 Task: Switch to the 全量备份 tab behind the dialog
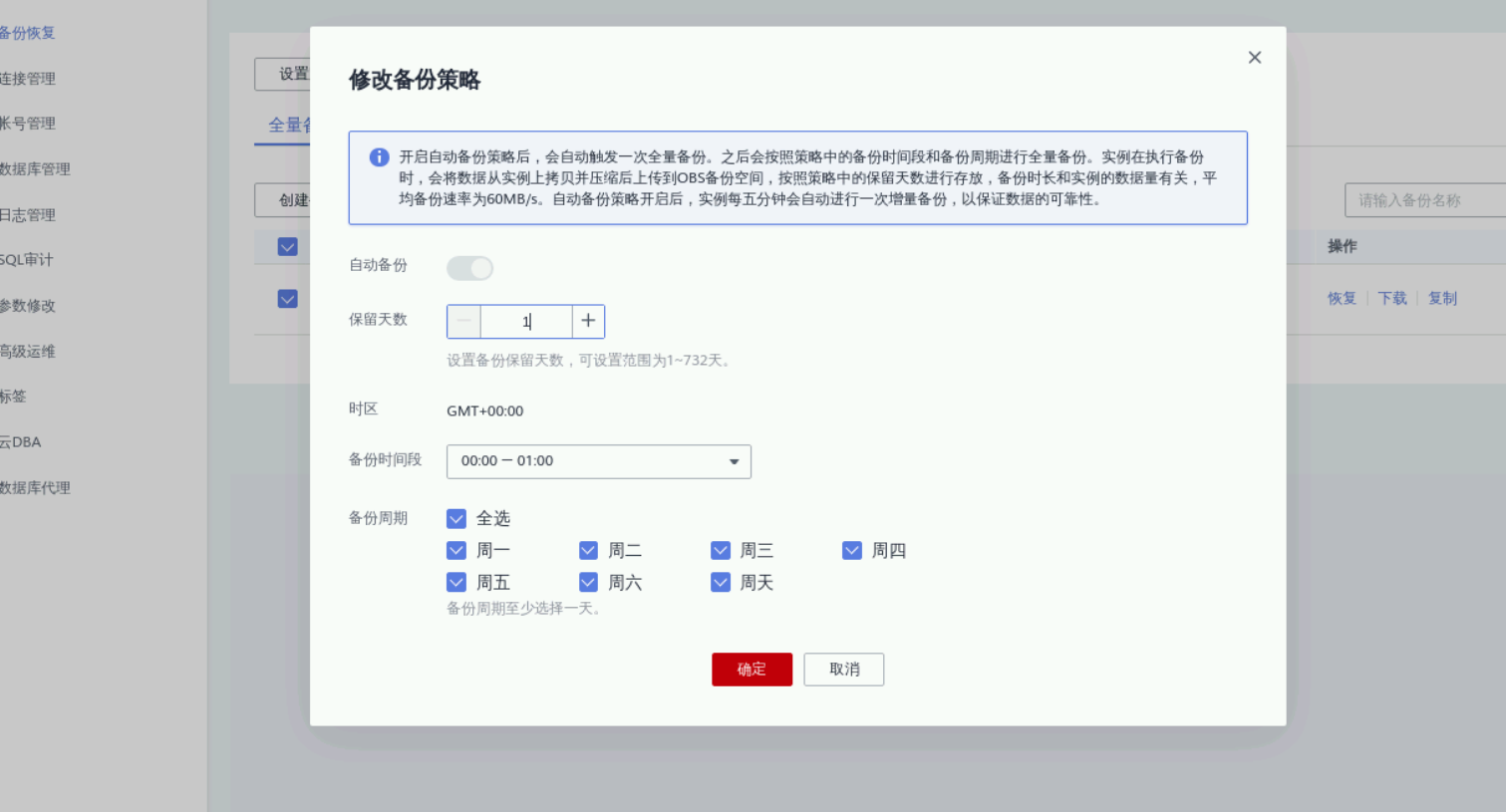click(x=289, y=126)
